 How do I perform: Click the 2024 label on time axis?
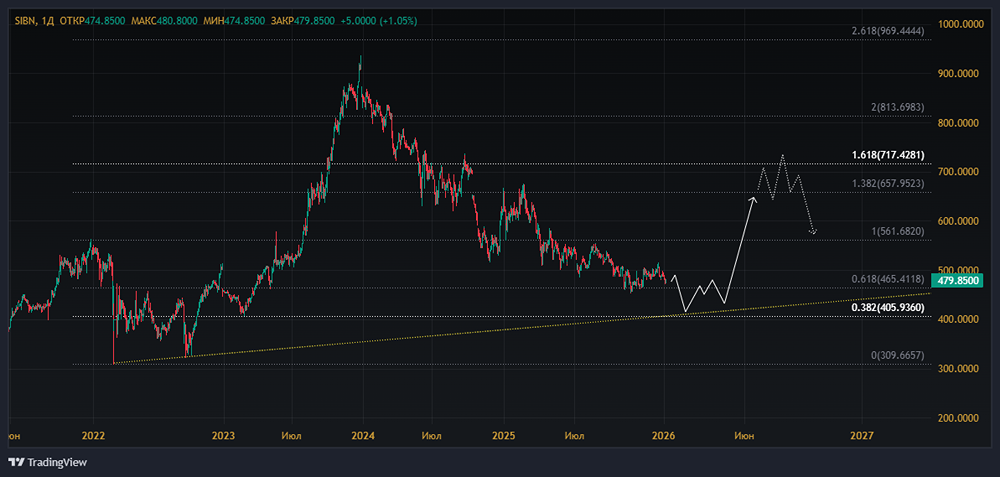pos(363,436)
